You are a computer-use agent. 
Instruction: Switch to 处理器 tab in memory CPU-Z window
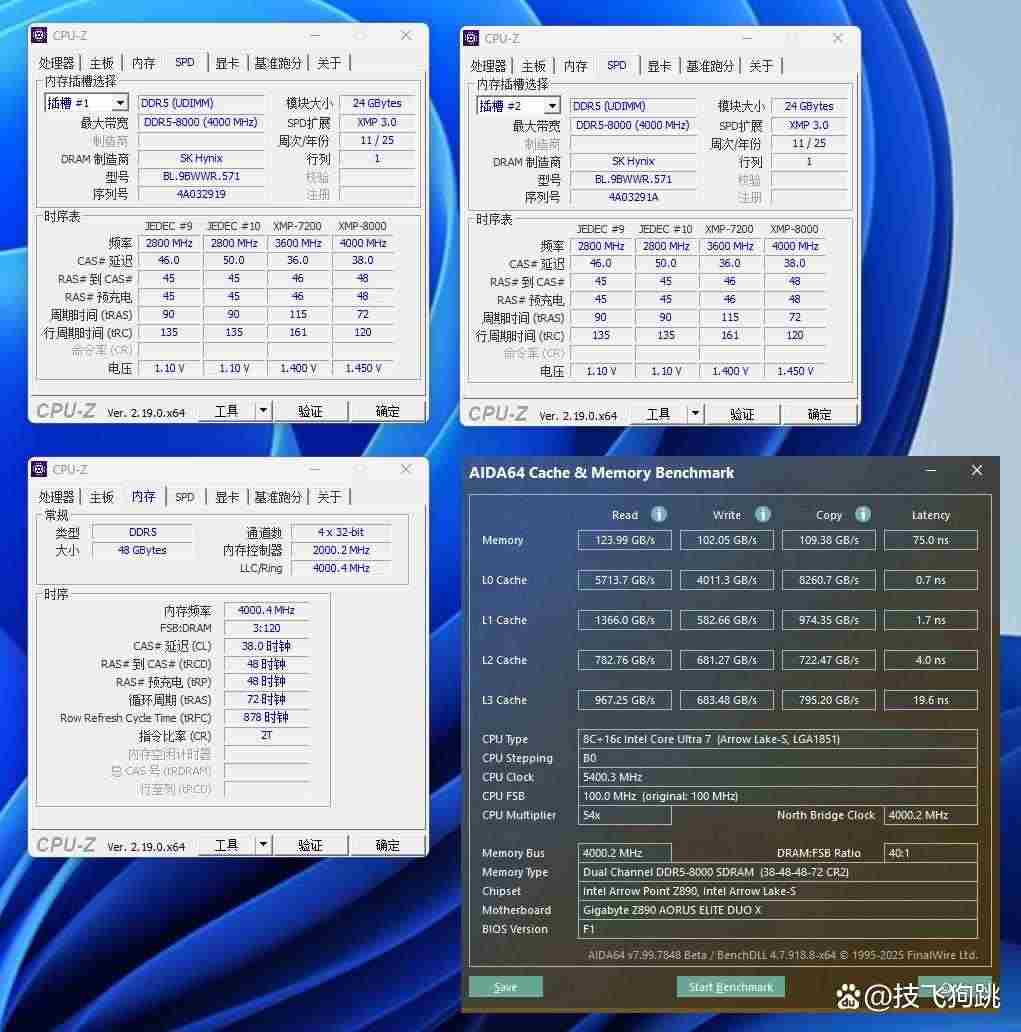(x=57, y=497)
